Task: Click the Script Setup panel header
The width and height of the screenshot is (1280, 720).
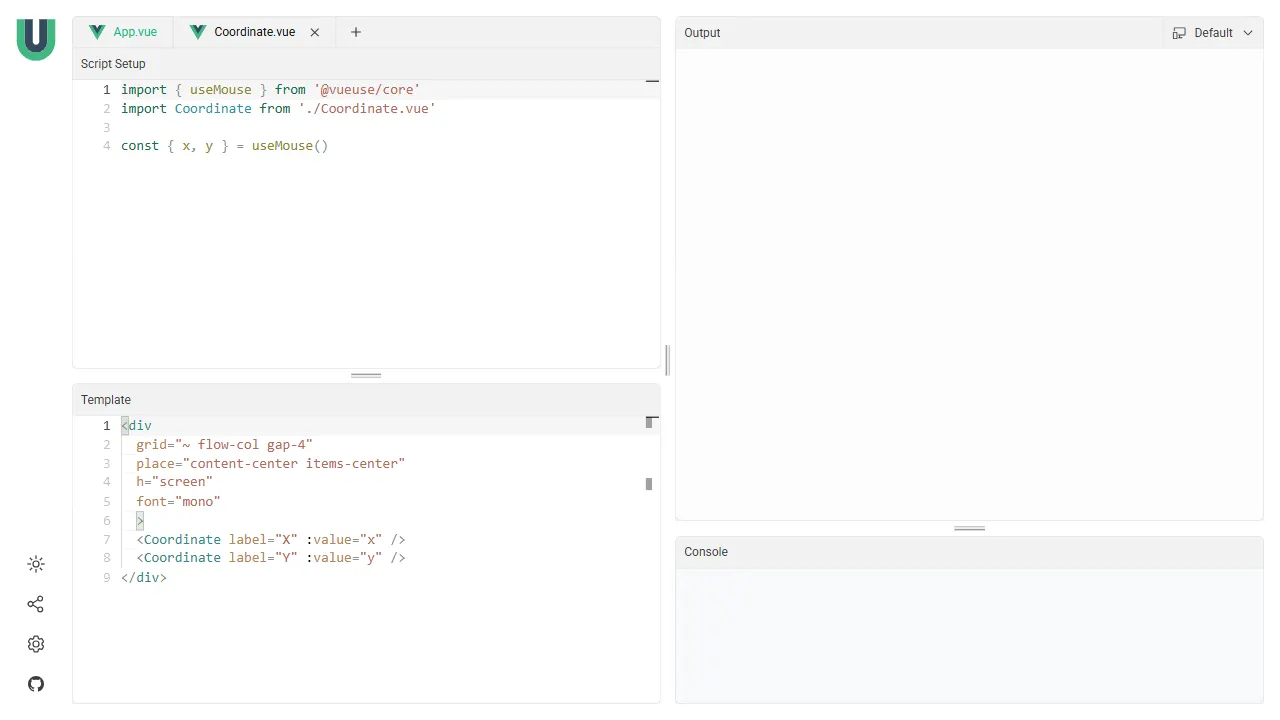Action: click(366, 64)
